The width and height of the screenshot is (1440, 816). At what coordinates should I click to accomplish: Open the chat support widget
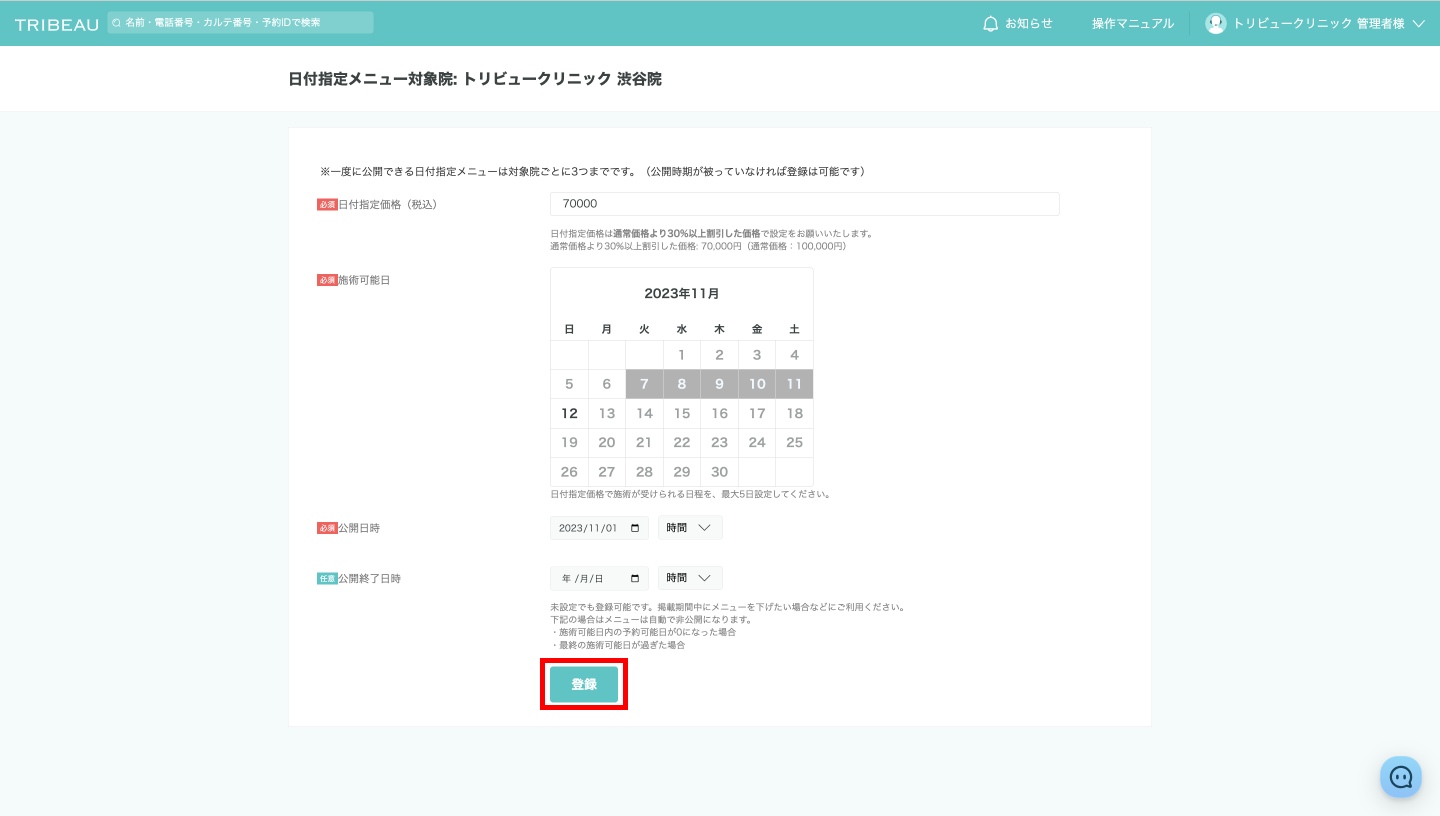1401,777
